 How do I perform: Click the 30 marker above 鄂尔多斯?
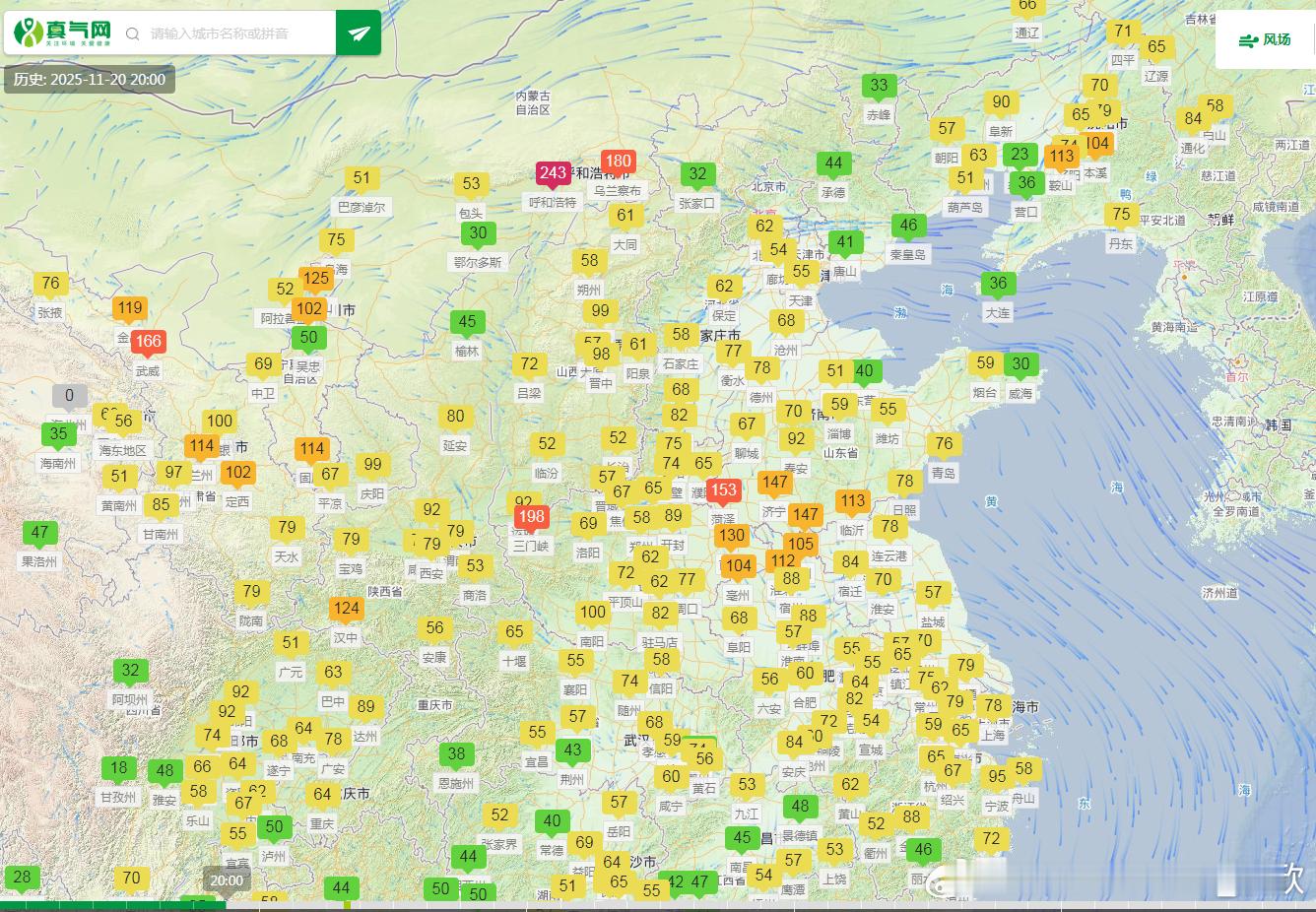(478, 233)
